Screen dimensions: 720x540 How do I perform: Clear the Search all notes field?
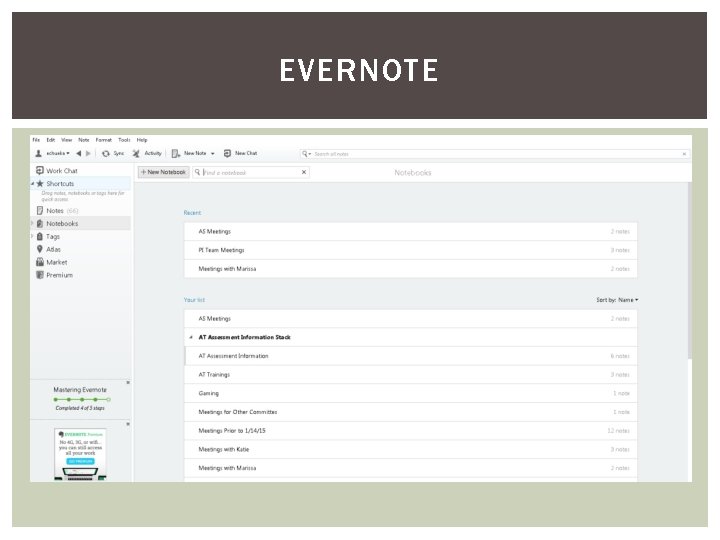pyautogui.click(x=684, y=154)
